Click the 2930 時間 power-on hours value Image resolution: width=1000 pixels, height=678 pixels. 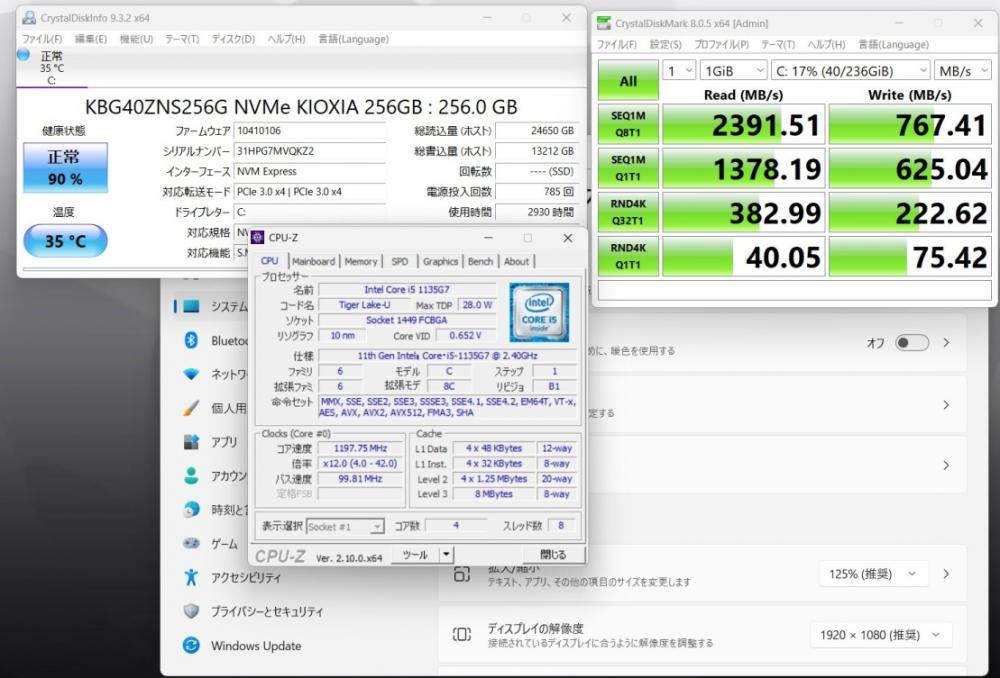(x=537, y=212)
